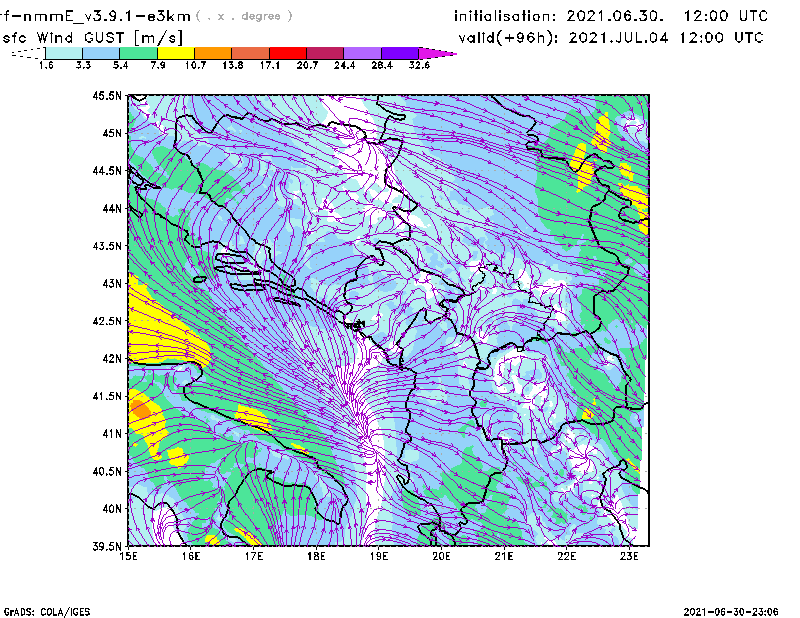
Task: Click the legend value 17.1
Action: coord(270,65)
